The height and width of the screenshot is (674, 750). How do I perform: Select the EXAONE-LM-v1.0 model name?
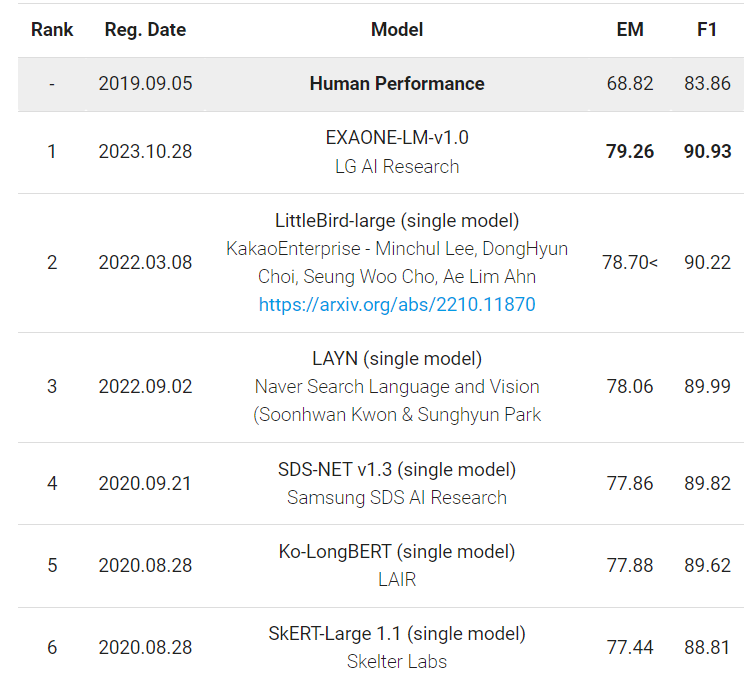click(397, 138)
